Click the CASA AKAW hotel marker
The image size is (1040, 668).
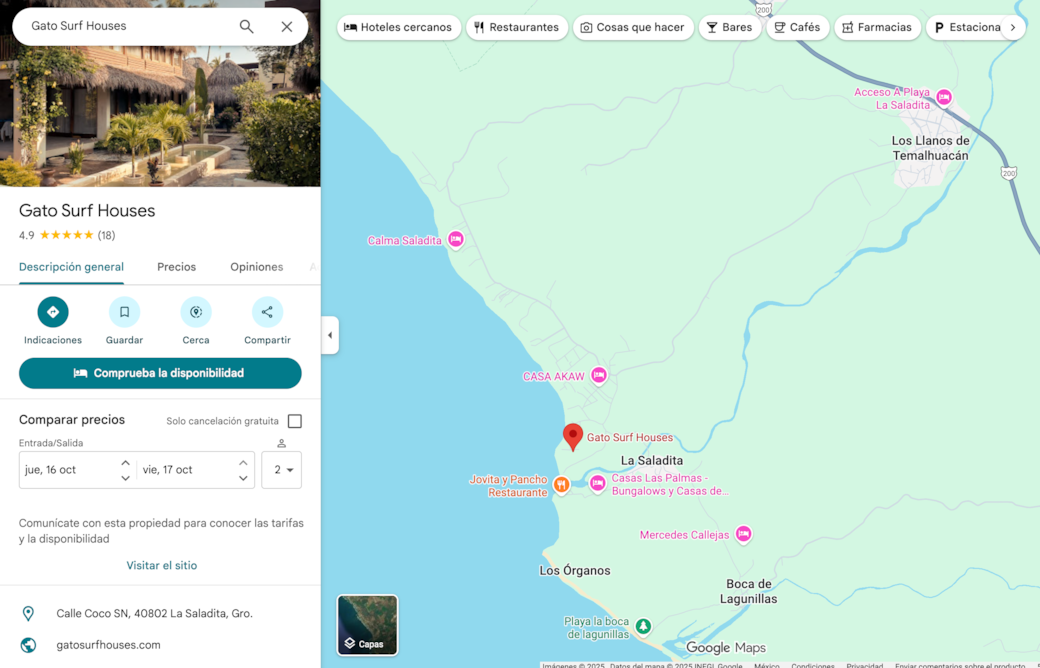pyautogui.click(x=599, y=376)
